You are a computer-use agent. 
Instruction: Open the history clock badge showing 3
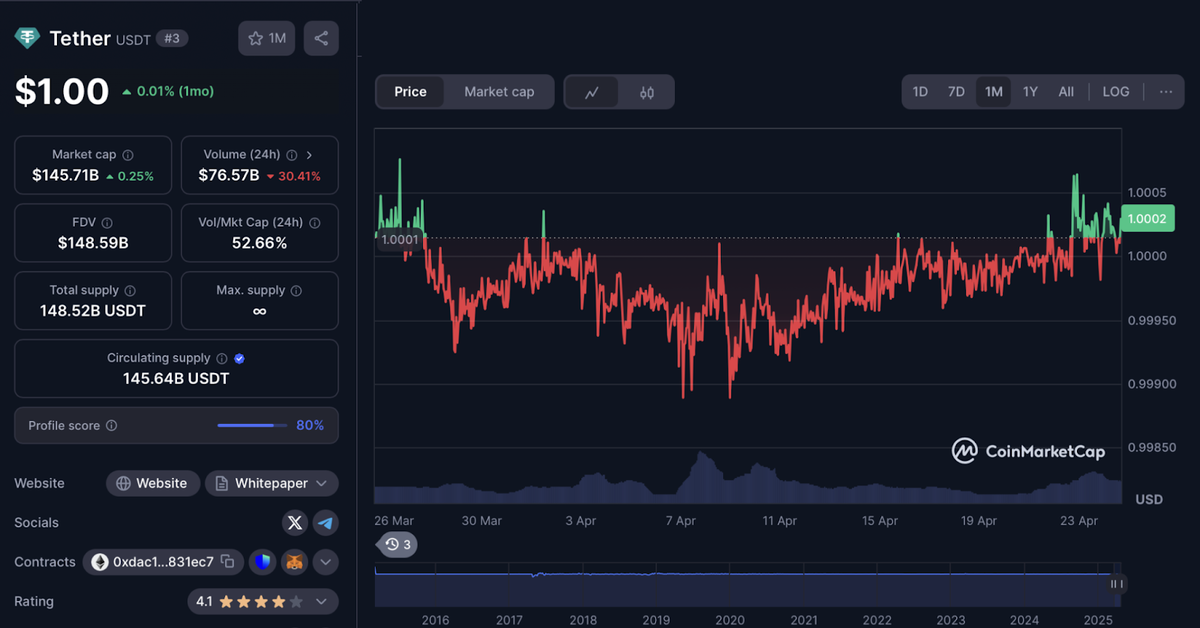tap(396, 544)
